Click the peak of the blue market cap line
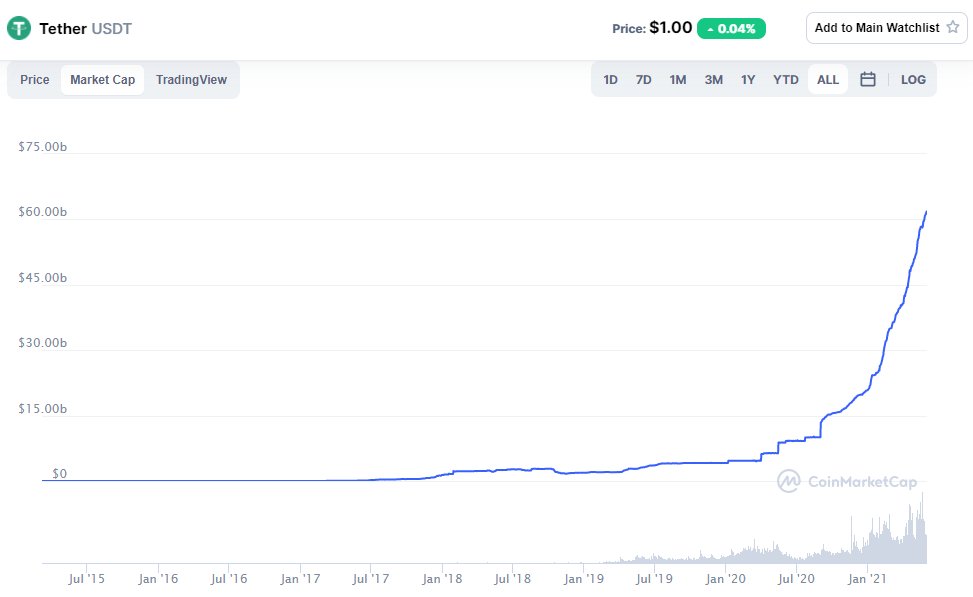This screenshot has height=597, width=973. tap(926, 212)
